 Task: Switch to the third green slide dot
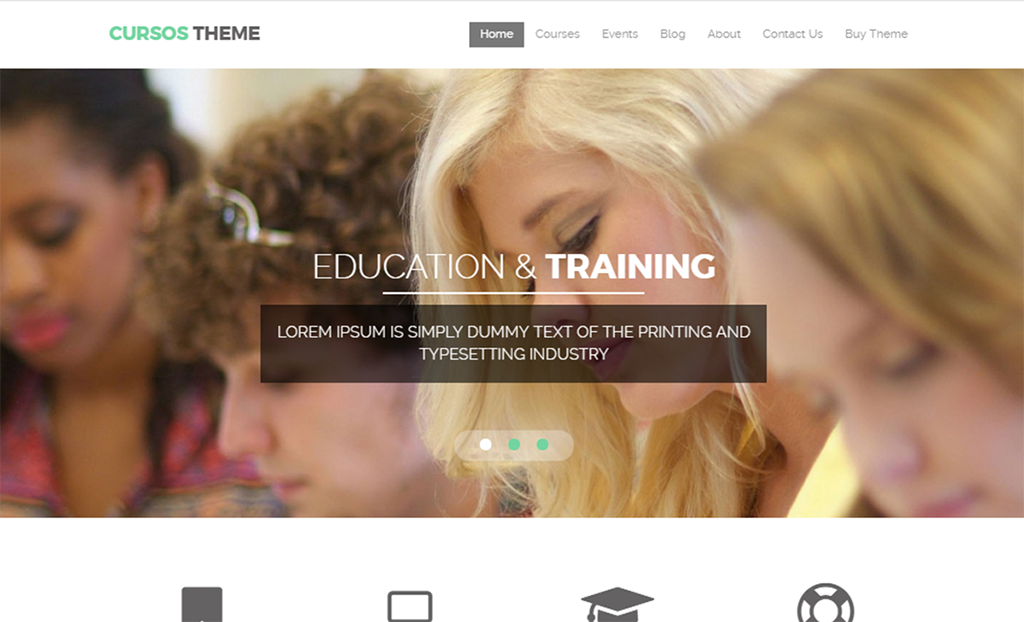pyautogui.click(x=542, y=444)
